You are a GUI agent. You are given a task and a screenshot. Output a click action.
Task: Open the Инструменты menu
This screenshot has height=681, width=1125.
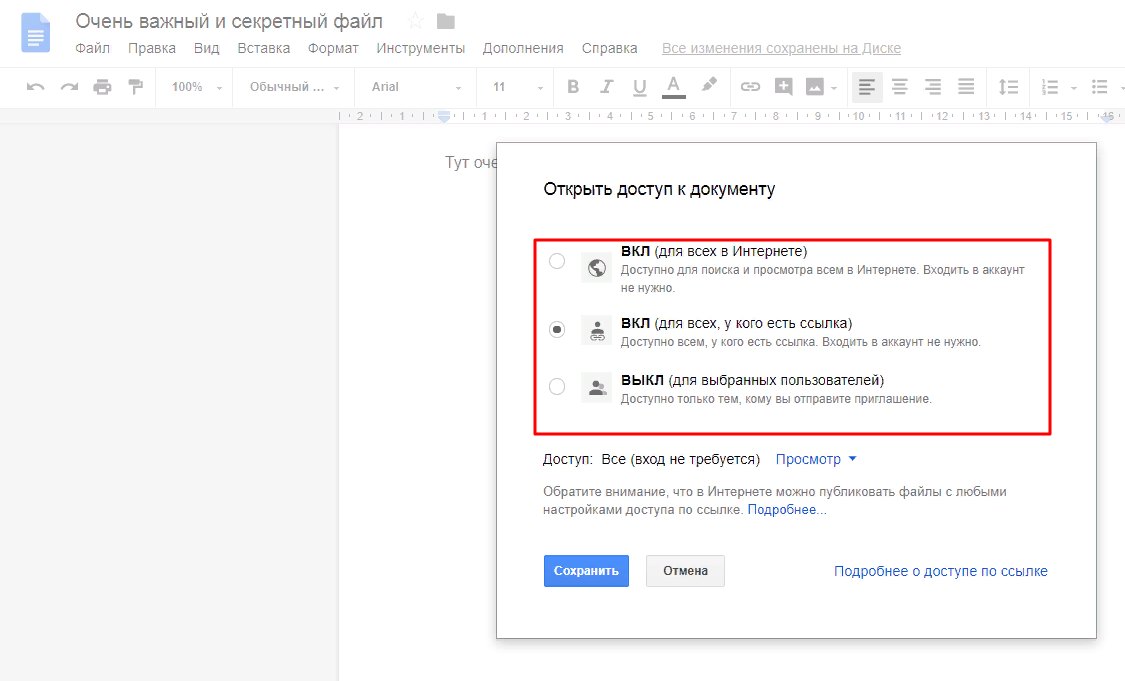tap(420, 48)
